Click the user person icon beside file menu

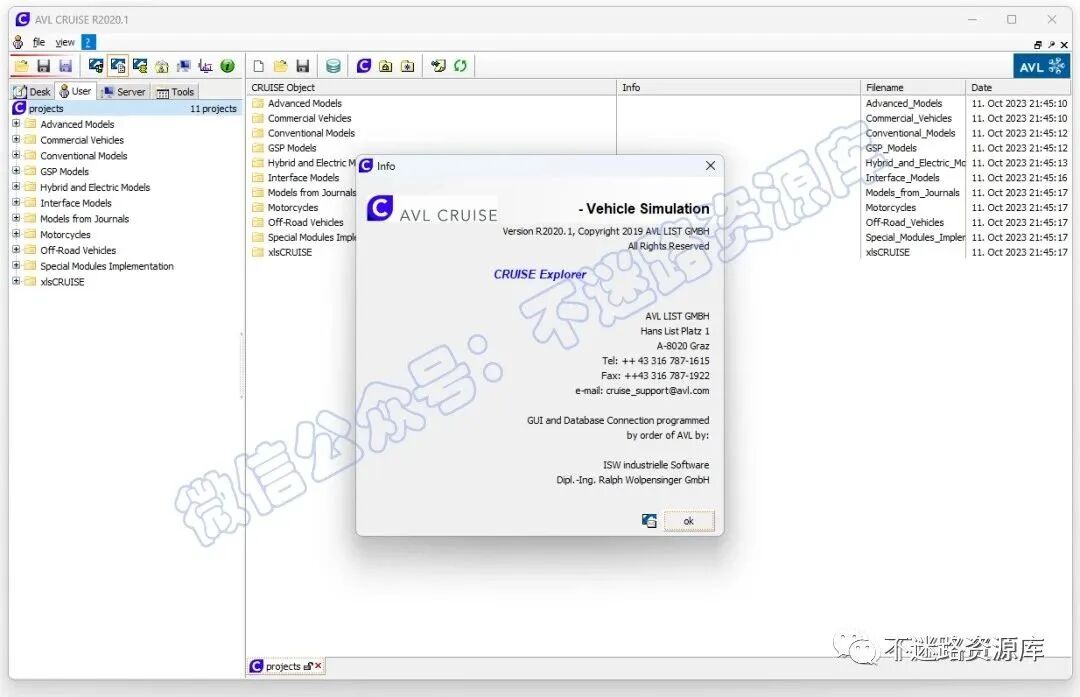[18, 42]
